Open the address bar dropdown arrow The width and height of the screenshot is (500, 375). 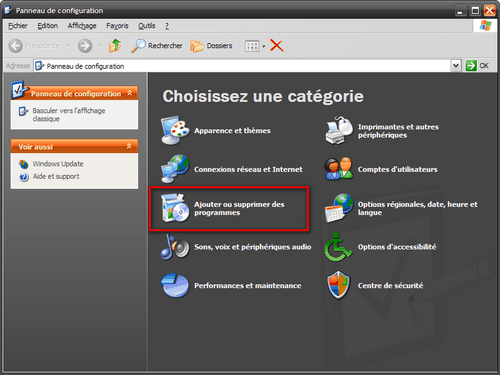(456, 66)
